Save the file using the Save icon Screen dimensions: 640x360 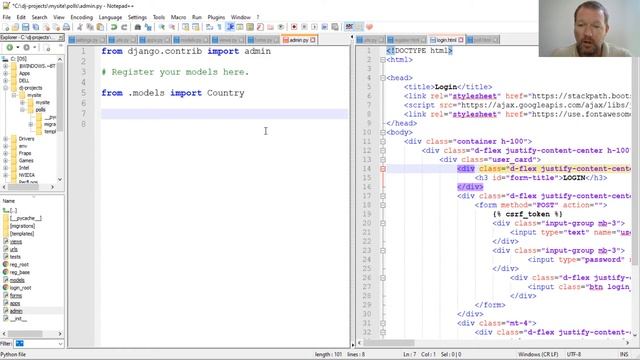click(x=25, y=27)
